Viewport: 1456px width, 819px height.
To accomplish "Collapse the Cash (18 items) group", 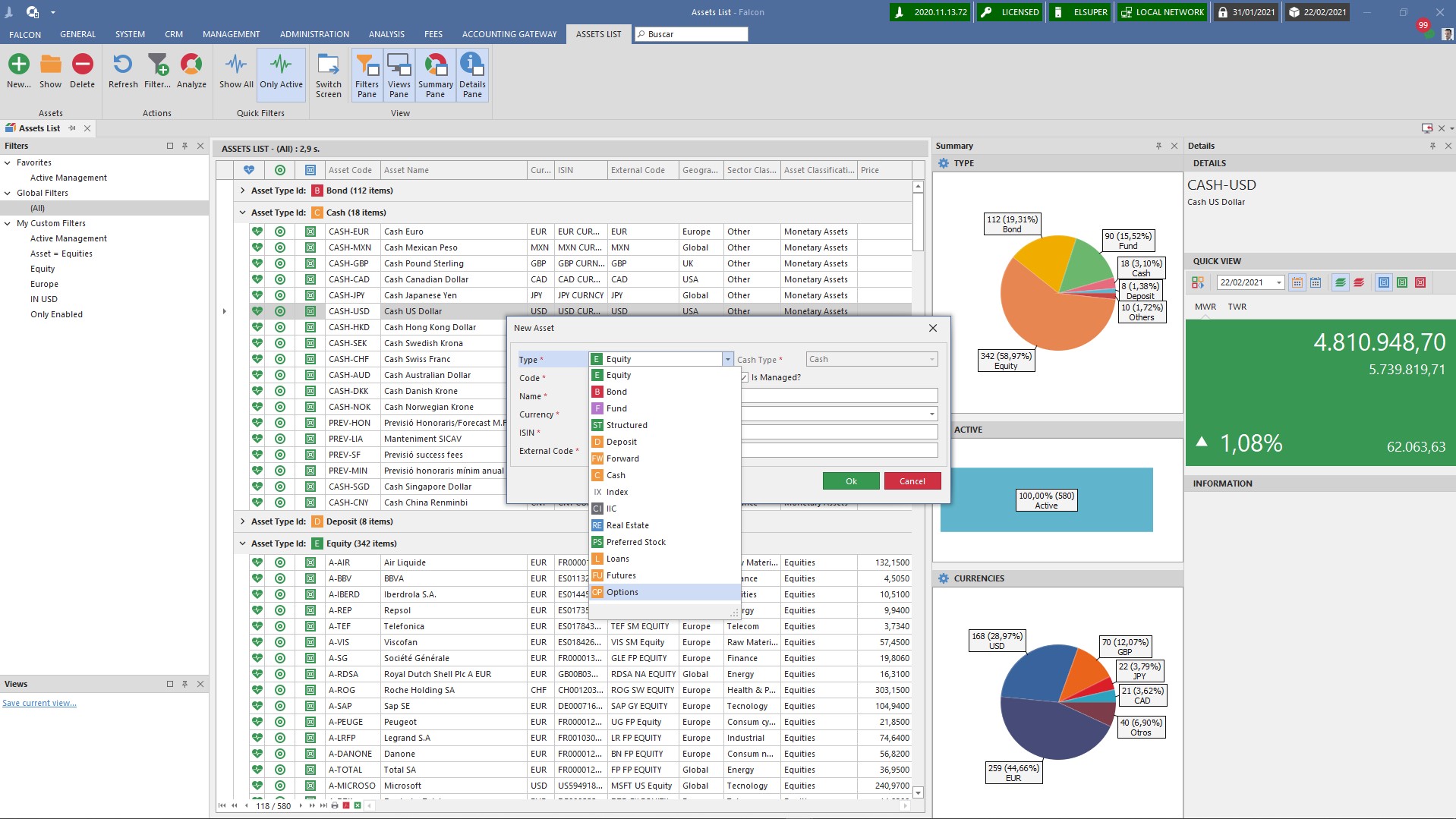I will click(242, 213).
